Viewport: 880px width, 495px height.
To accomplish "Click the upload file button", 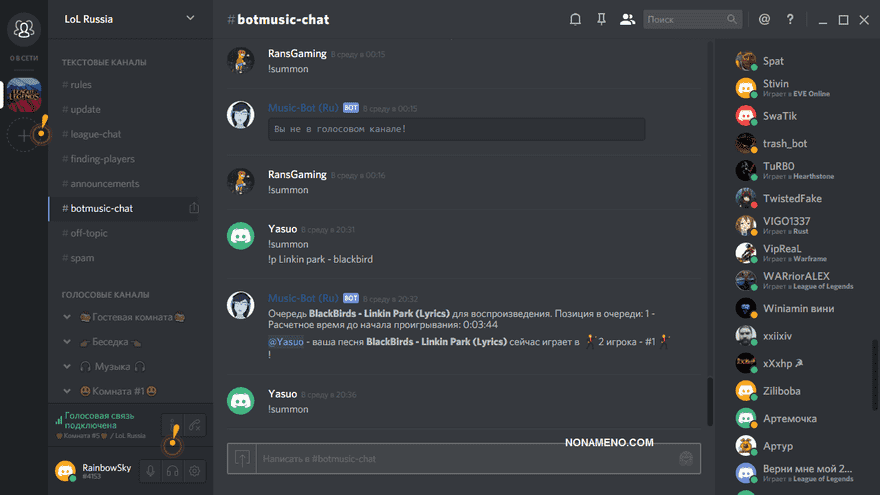I will click(242, 459).
